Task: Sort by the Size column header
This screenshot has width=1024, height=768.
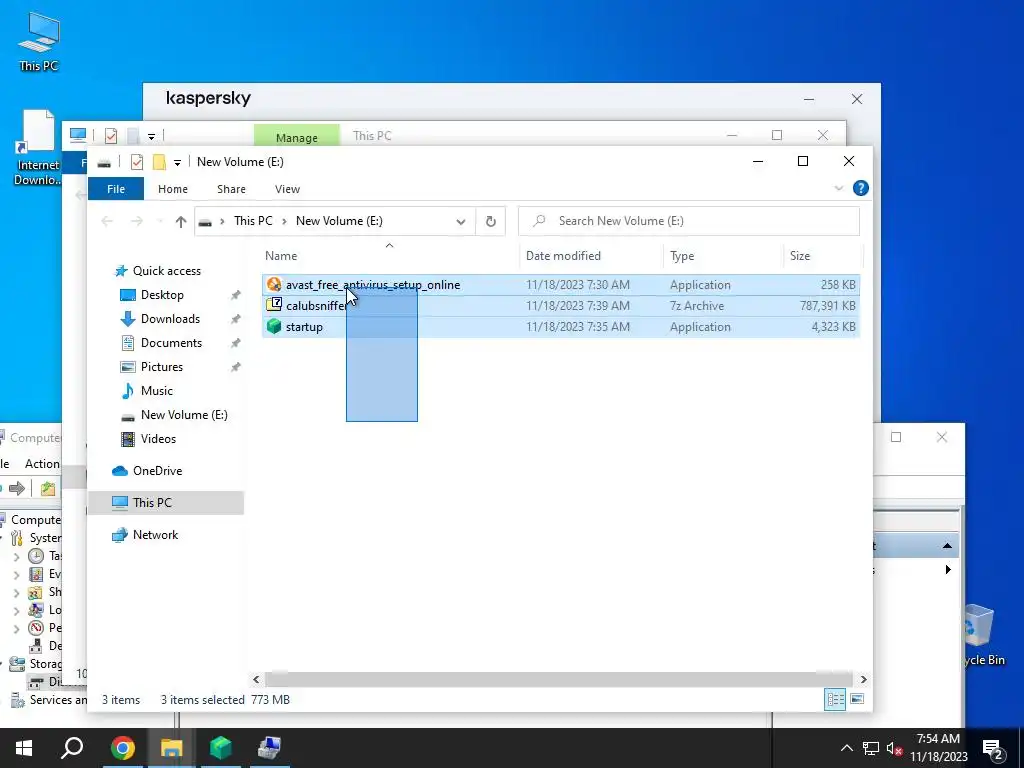Action: pos(800,256)
